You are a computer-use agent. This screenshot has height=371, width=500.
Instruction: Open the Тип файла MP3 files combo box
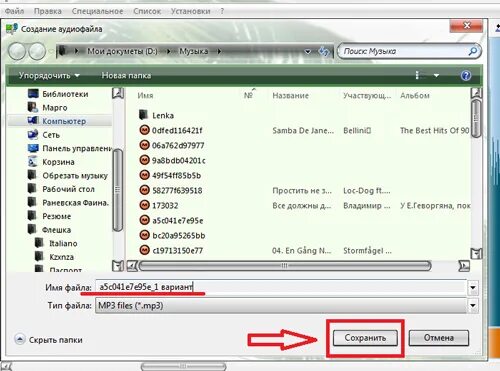pyautogui.click(x=287, y=306)
